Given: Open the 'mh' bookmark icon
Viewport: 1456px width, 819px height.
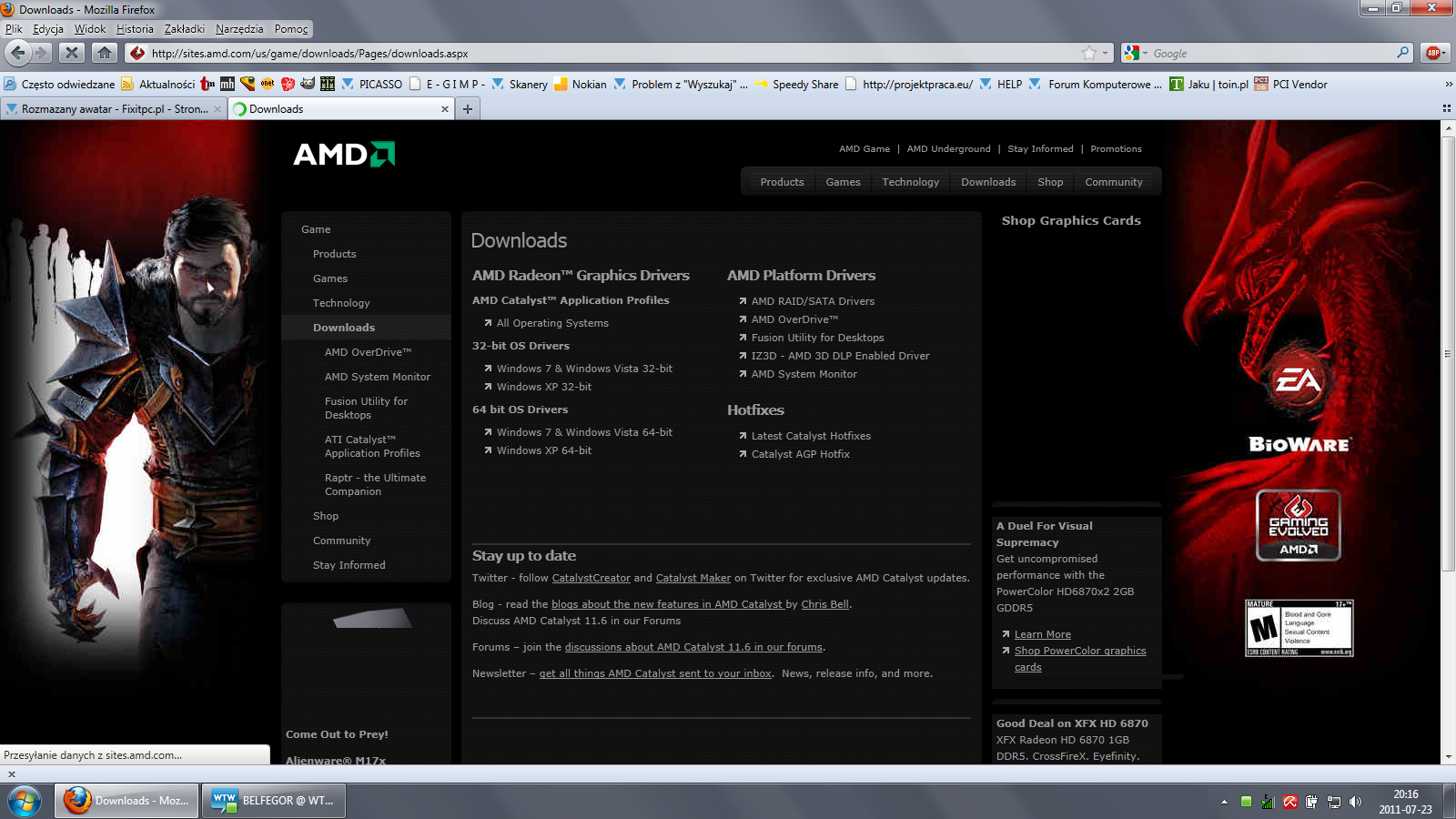Looking at the screenshot, I should click(x=227, y=84).
